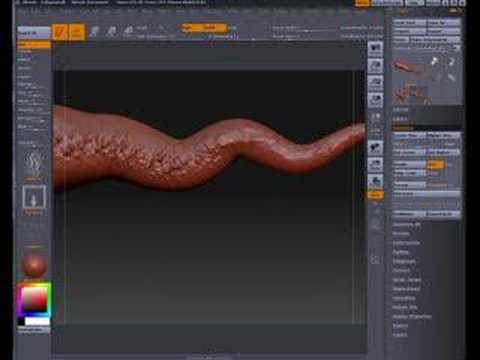Select the Scale mode icon in top toolbar
This screenshot has height=360, width=480.
[x=111, y=32]
